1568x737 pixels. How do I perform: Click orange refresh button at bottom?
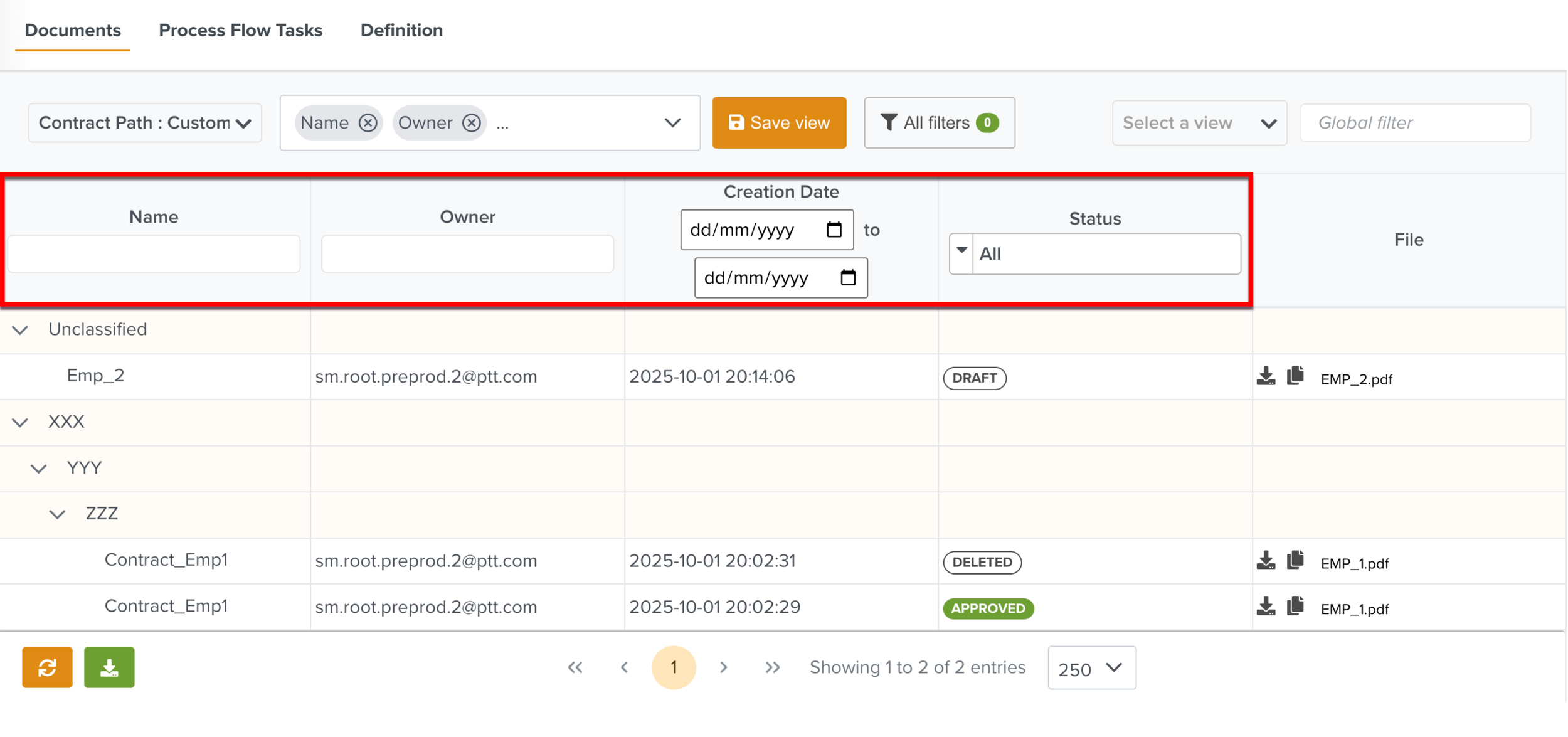point(47,668)
